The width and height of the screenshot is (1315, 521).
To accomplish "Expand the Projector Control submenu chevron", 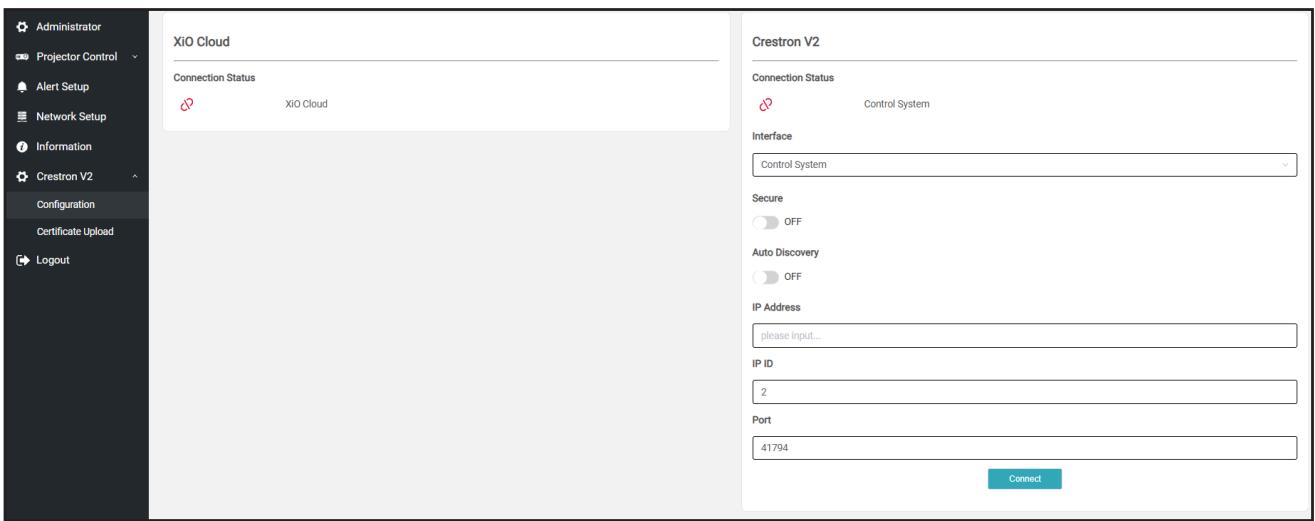I will (x=135, y=56).
